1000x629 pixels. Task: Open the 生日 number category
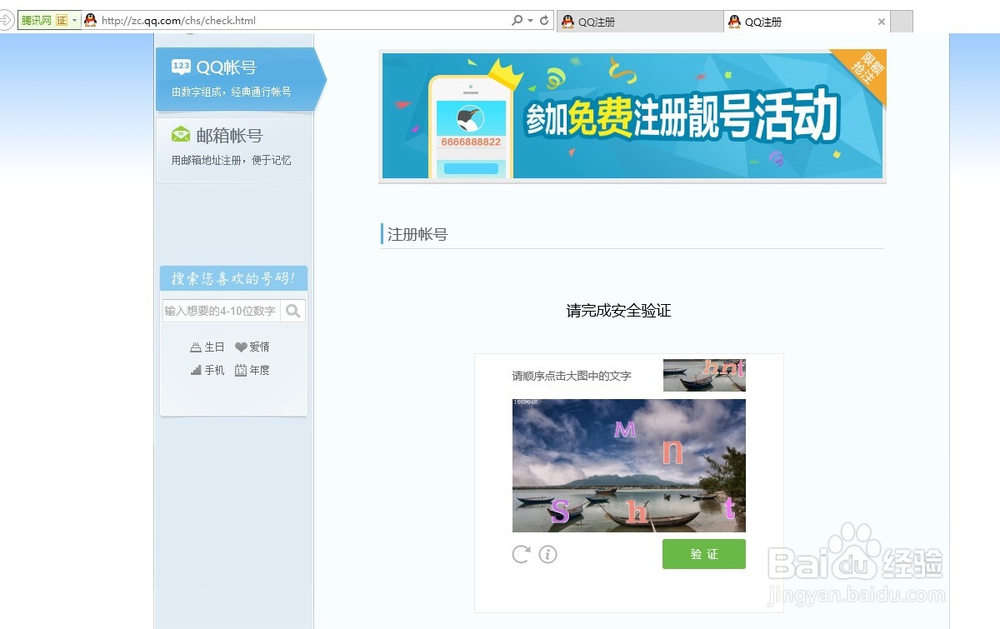[207, 347]
